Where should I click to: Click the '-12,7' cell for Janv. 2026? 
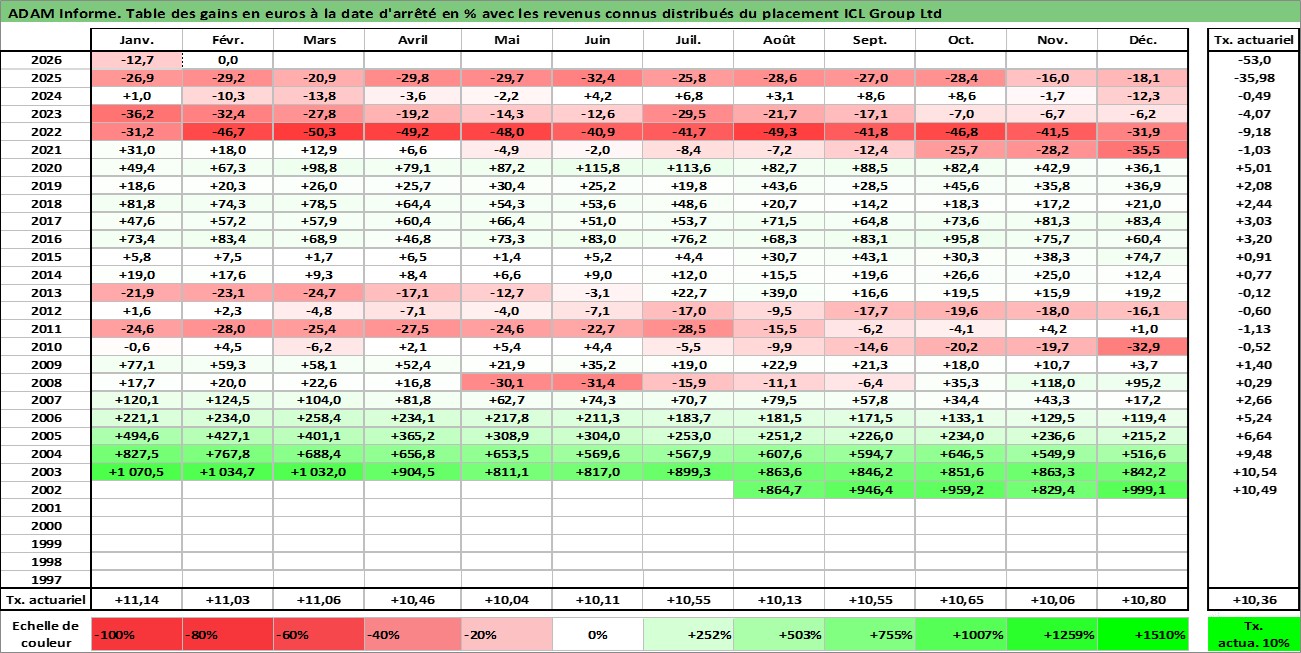click(136, 60)
